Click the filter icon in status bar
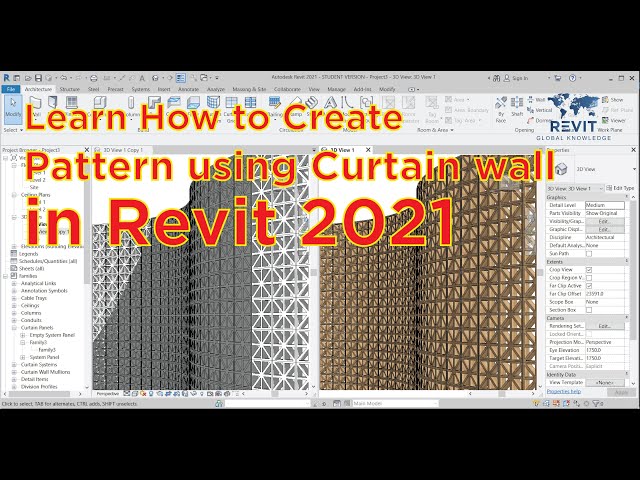Screen dimensions: 640x480 (596, 403)
